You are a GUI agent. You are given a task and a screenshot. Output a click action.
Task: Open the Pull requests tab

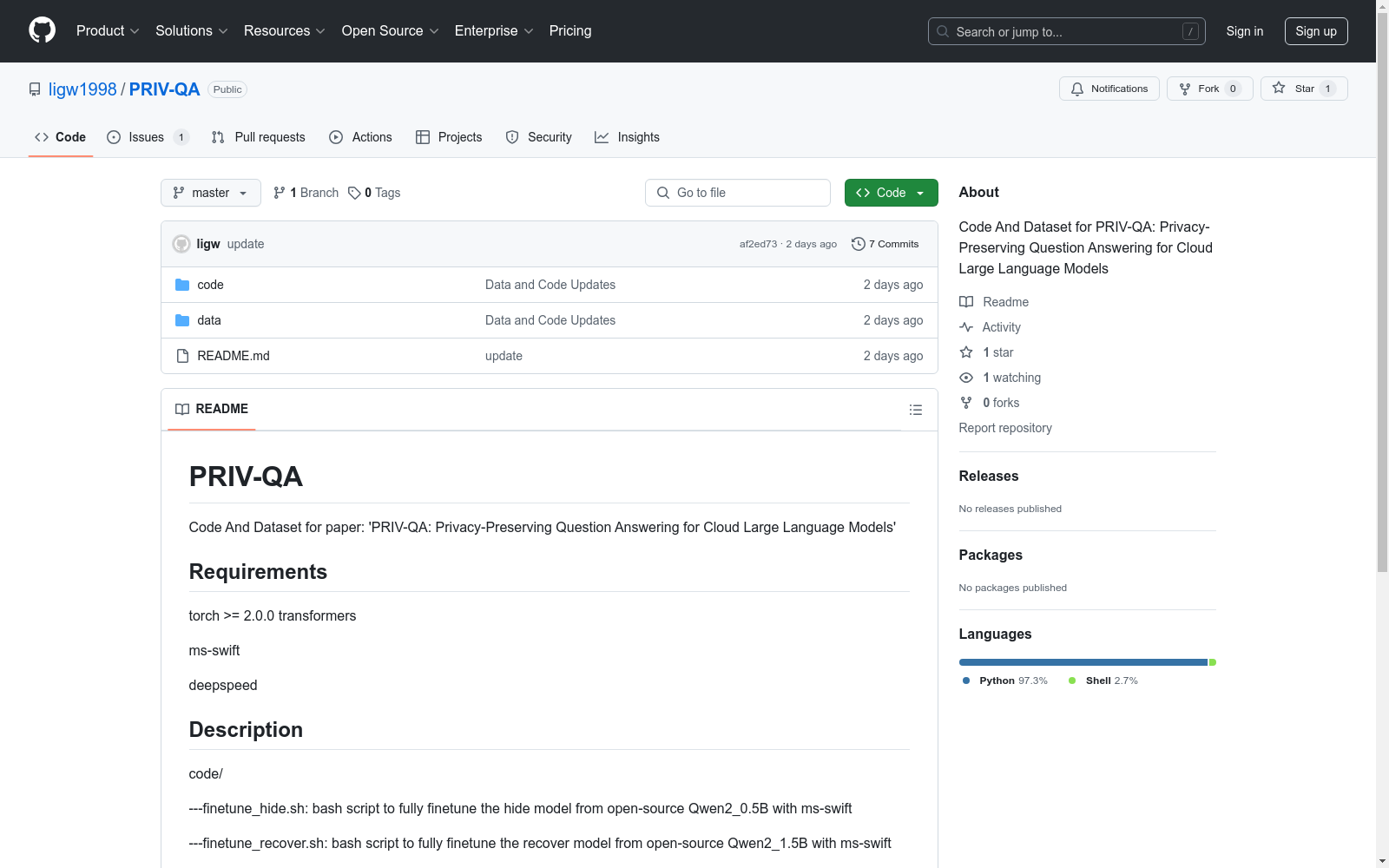259,137
